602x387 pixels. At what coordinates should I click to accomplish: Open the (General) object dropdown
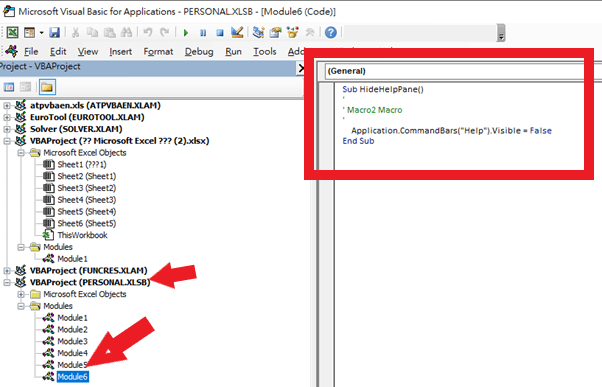click(455, 71)
